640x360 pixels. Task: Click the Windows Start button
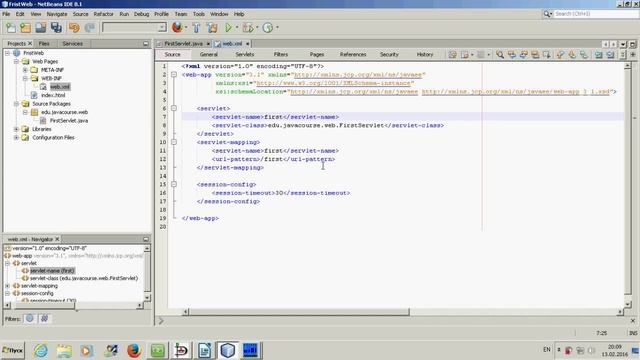point(13,350)
